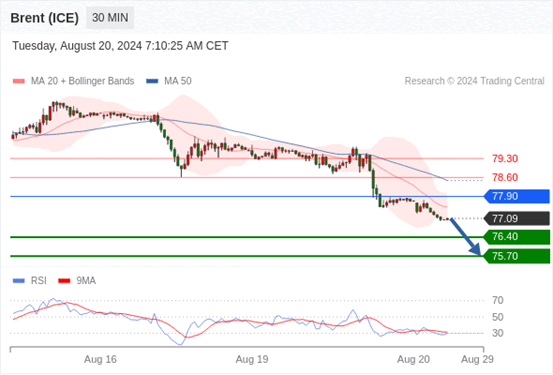553x375 pixels.
Task: Click the Aug 29 date axis label
Action: tap(477, 359)
